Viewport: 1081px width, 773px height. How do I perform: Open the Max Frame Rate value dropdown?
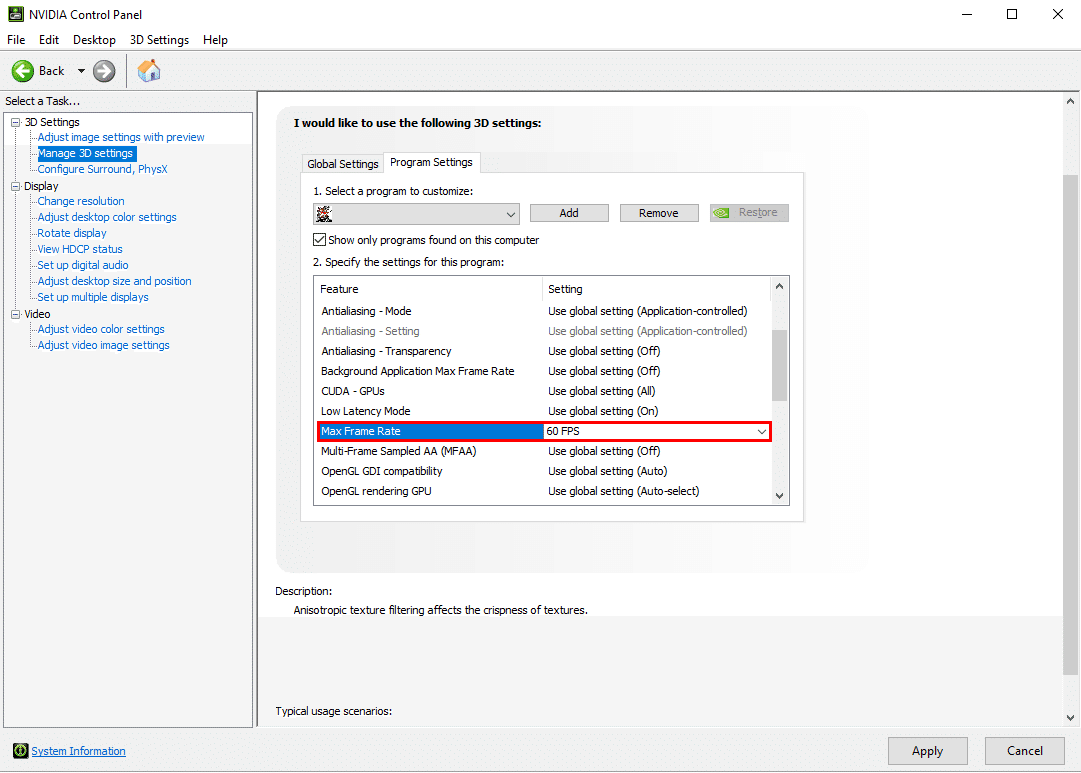pos(761,432)
